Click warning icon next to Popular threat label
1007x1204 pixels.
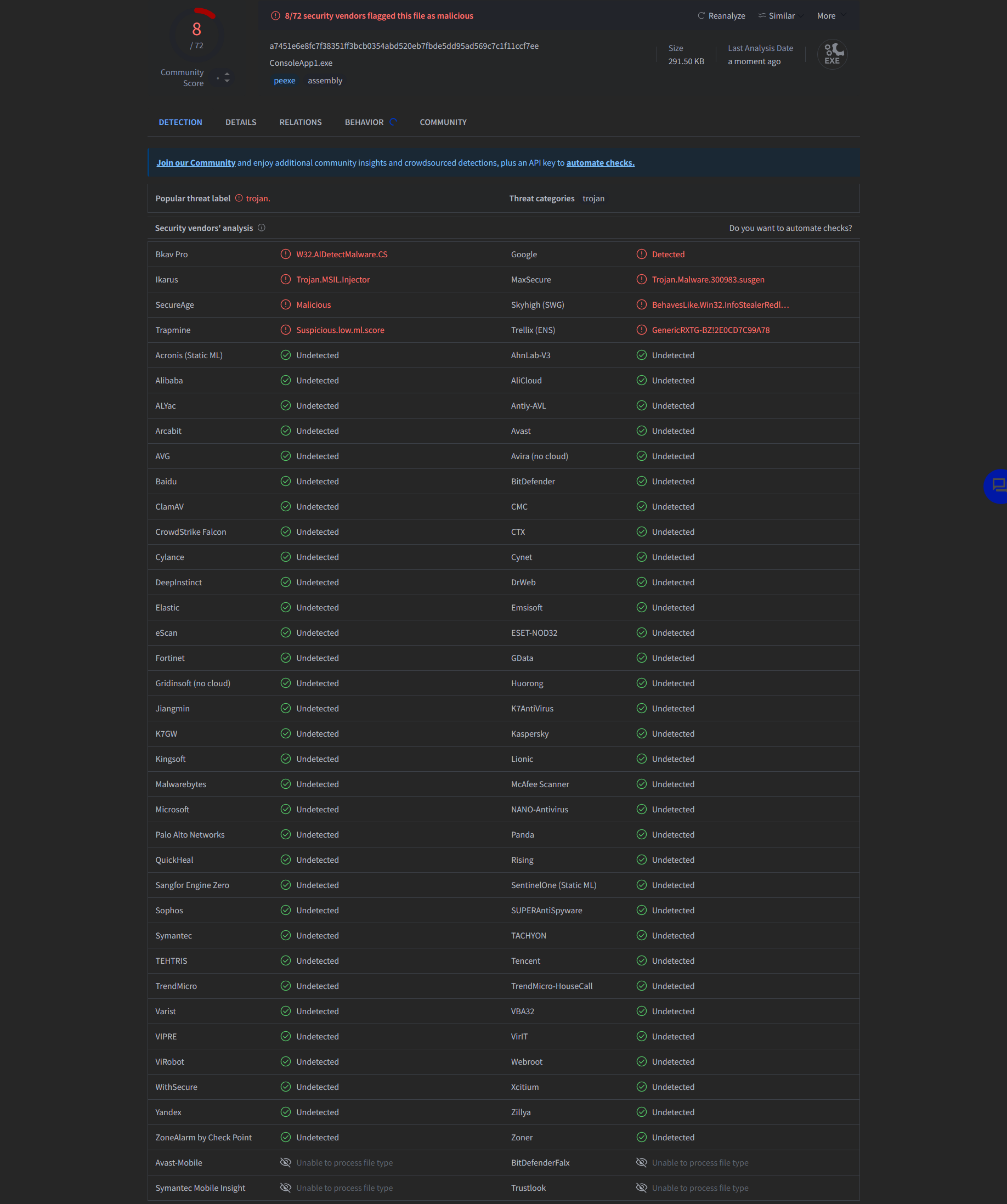(x=239, y=198)
